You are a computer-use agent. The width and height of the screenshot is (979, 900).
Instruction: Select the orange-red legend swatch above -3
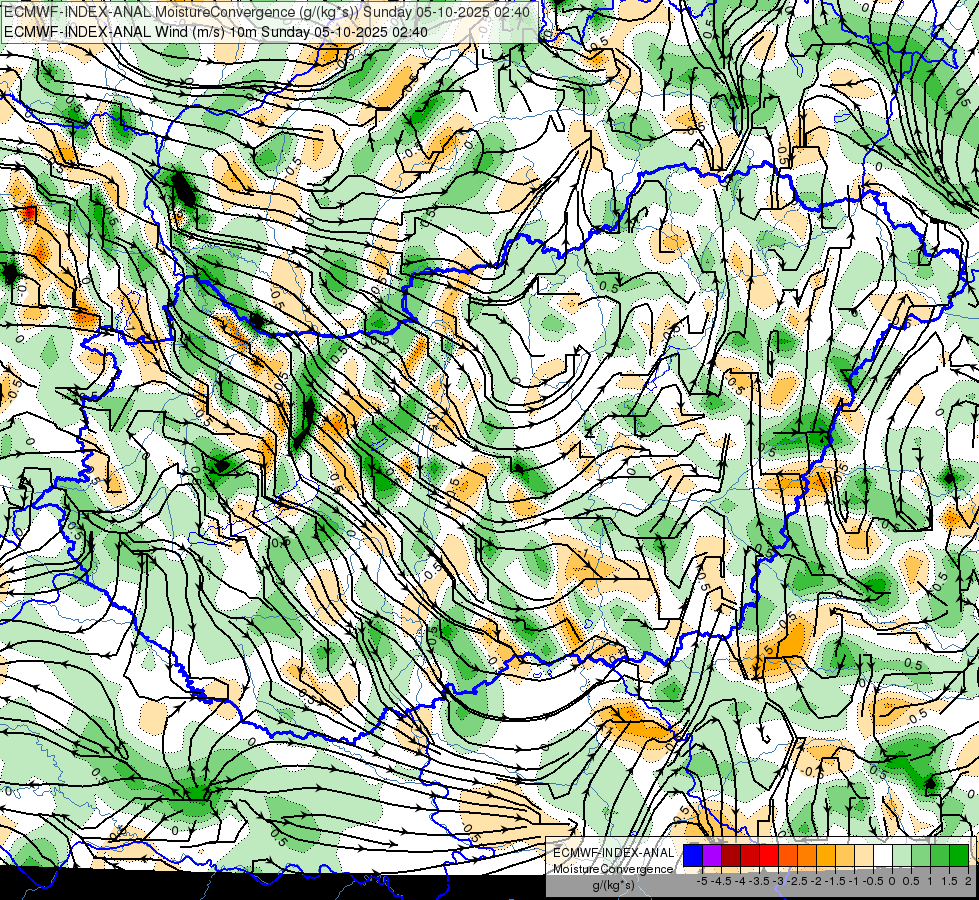(x=788, y=856)
